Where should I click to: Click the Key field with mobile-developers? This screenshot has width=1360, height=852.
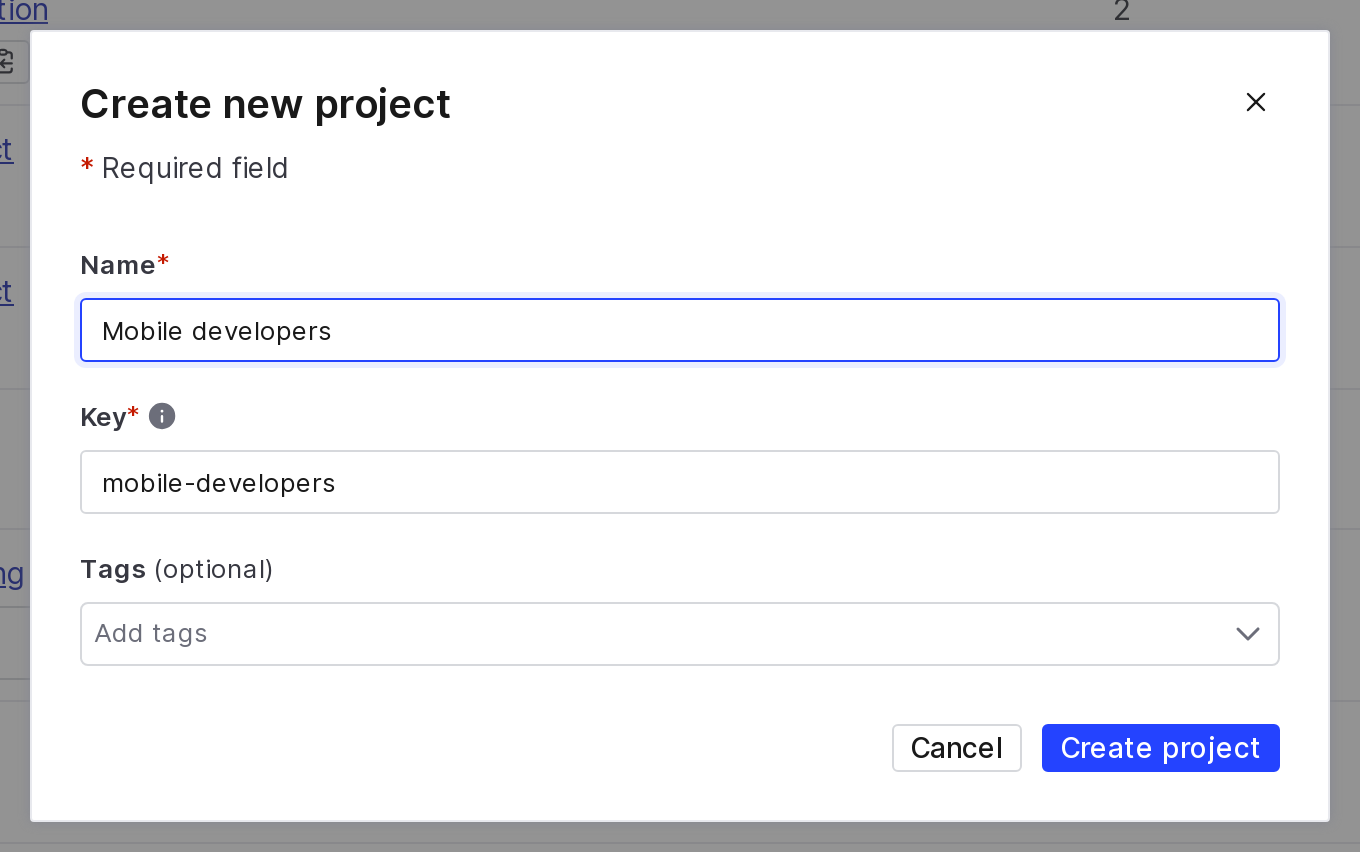pyautogui.click(x=680, y=482)
